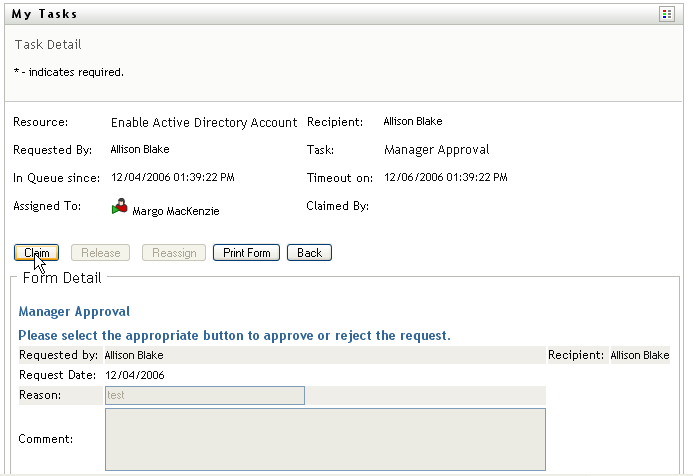
Task: Click the Release button
Action: 101,253
